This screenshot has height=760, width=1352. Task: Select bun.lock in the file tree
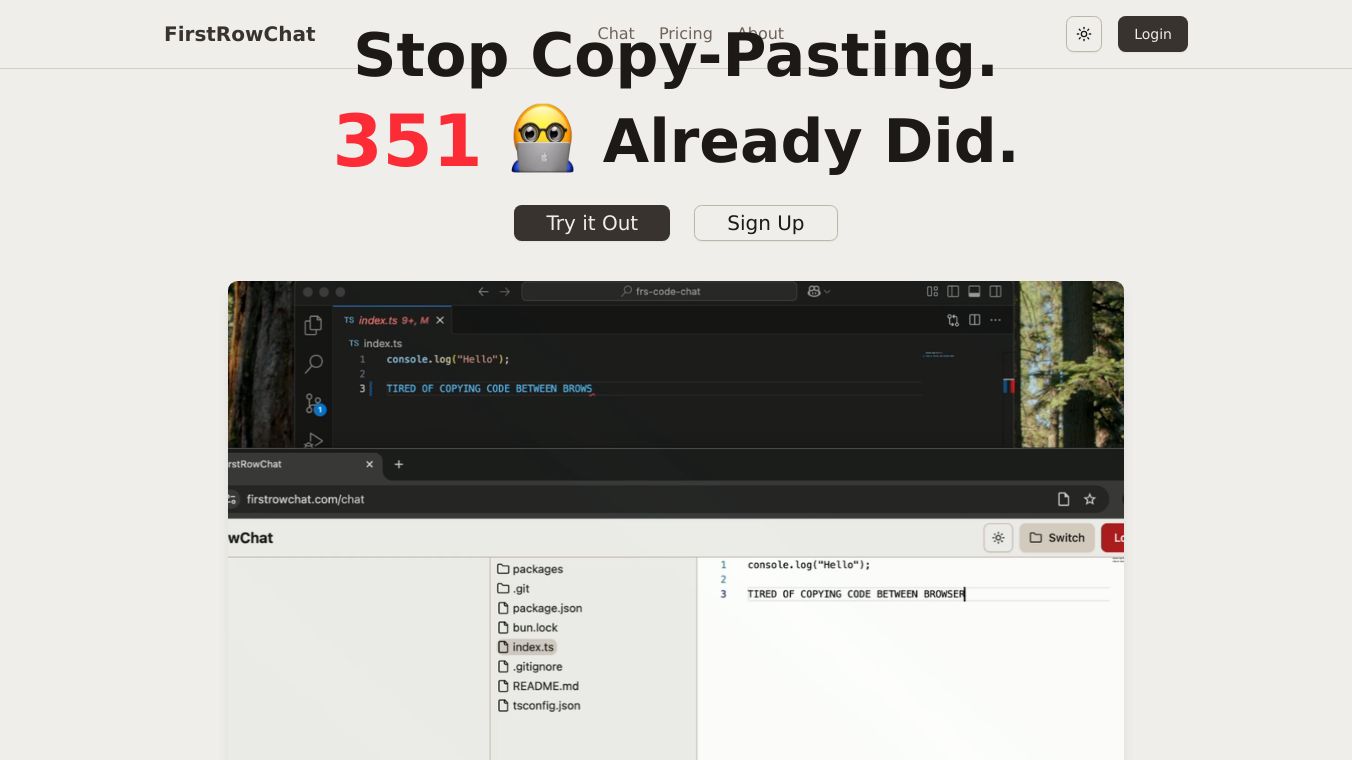pyautogui.click(x=527, y=628)
